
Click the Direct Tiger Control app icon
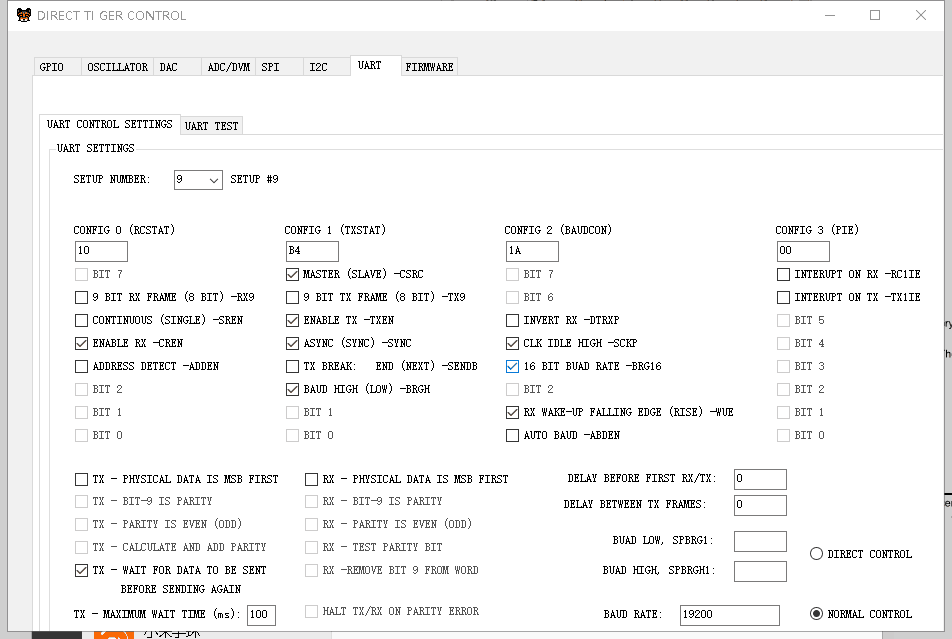[24, 15]
